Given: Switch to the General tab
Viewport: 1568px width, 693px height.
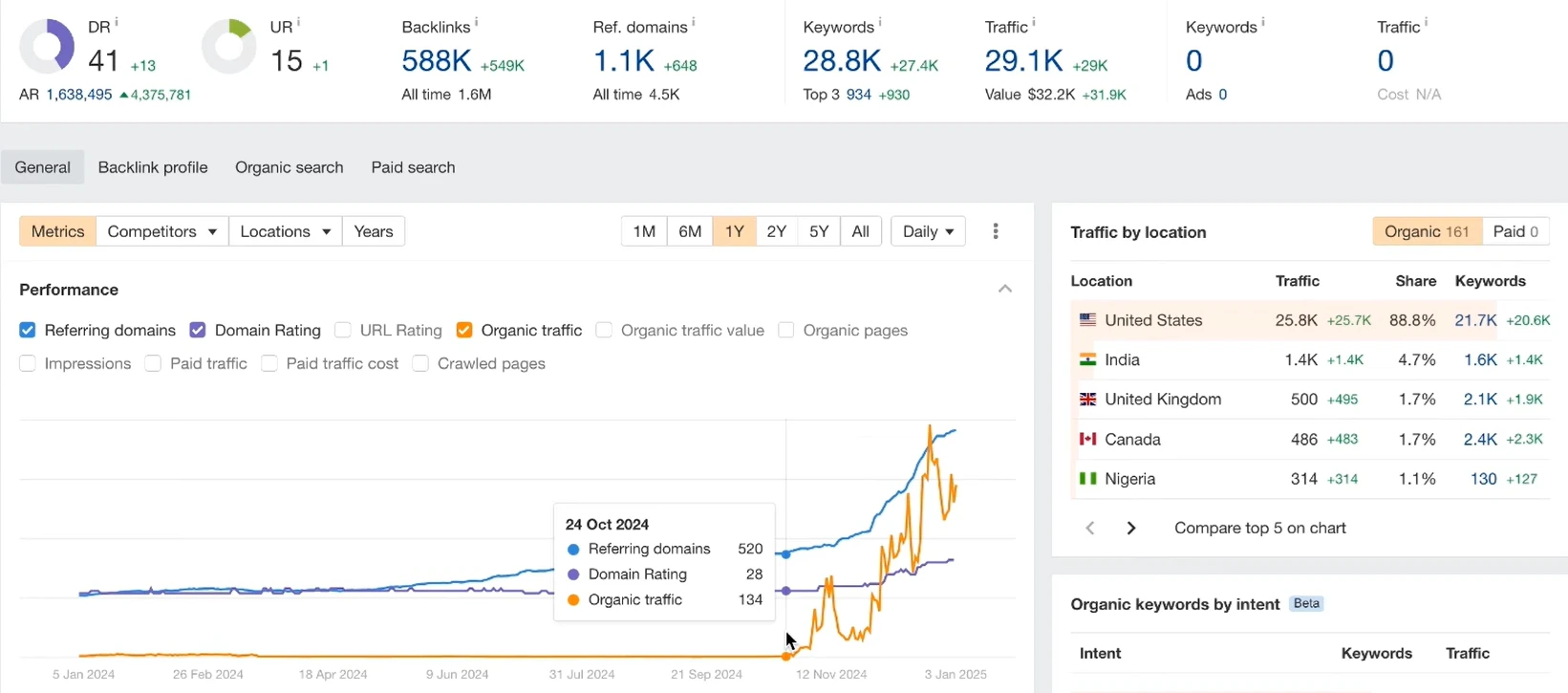Looking at the screenshot, I should (x=43, y=167).
